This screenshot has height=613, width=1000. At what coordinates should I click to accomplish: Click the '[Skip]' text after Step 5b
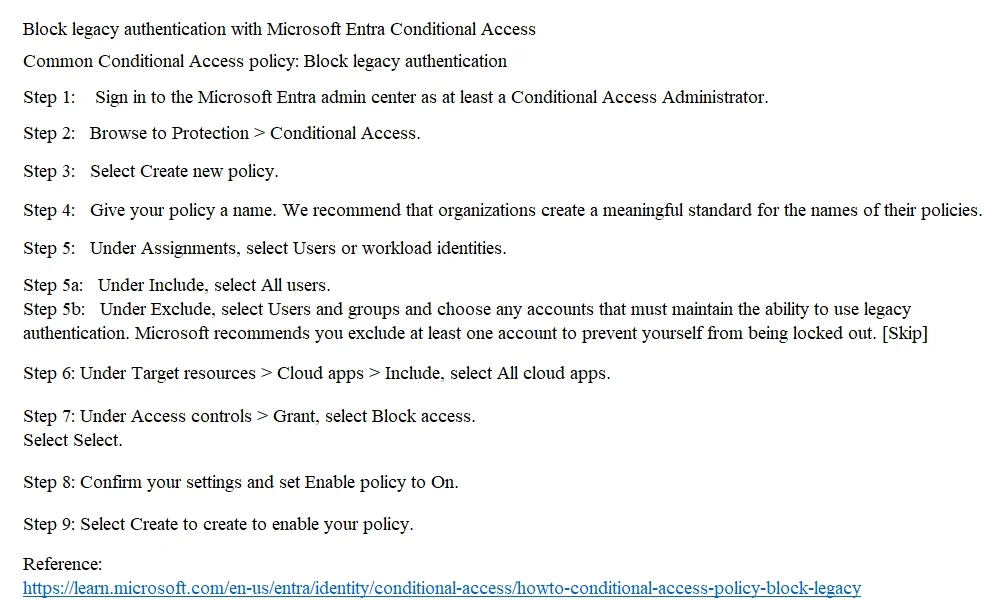tap(904, 334)
